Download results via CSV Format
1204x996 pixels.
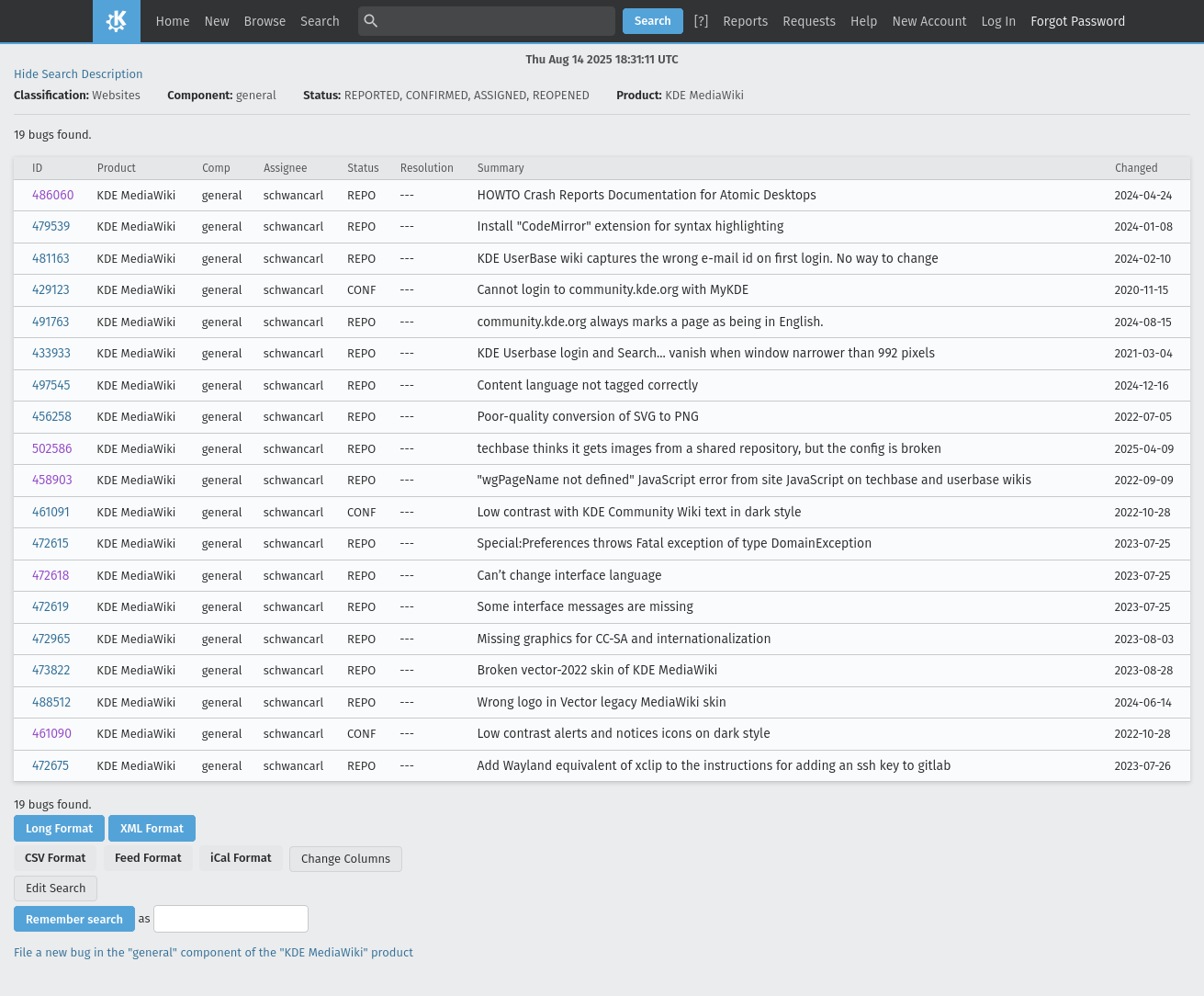(55, 858)
